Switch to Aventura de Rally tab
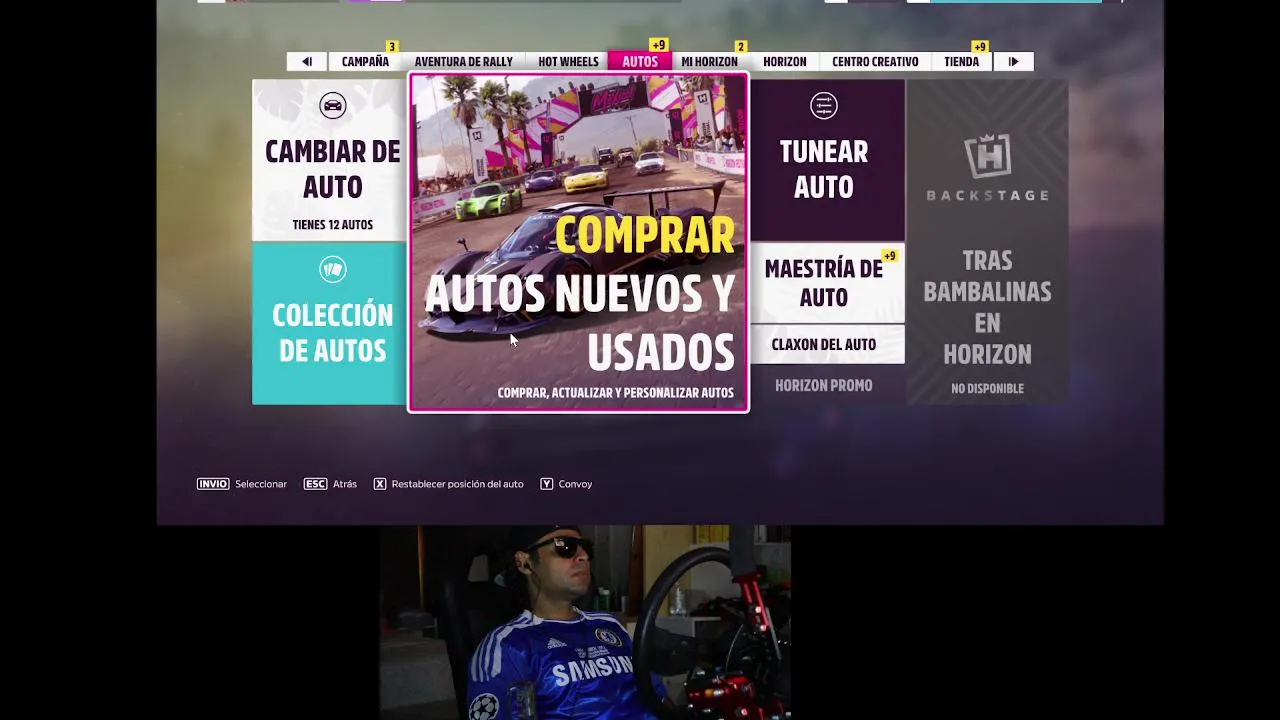This screenshot has height=720, width=1280. (x=463, y=62)
